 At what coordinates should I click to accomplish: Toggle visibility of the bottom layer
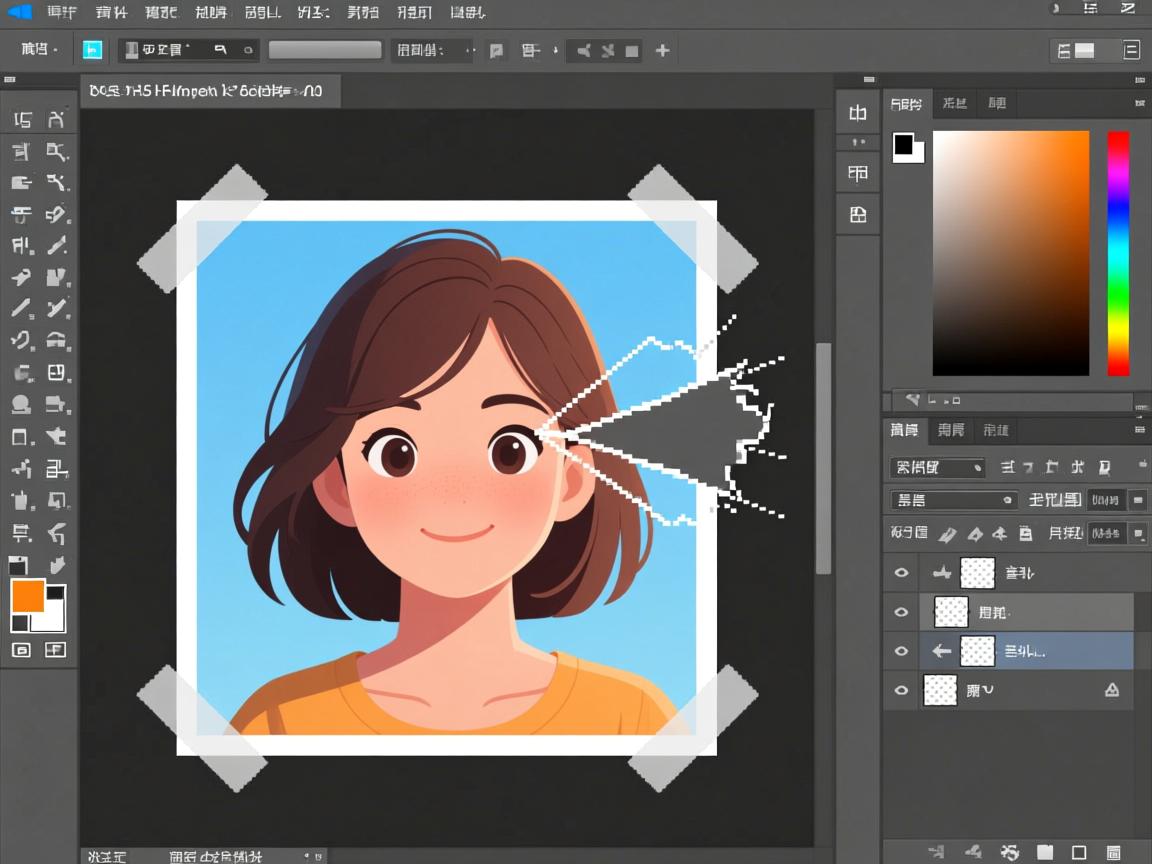[x=901, y=690]
